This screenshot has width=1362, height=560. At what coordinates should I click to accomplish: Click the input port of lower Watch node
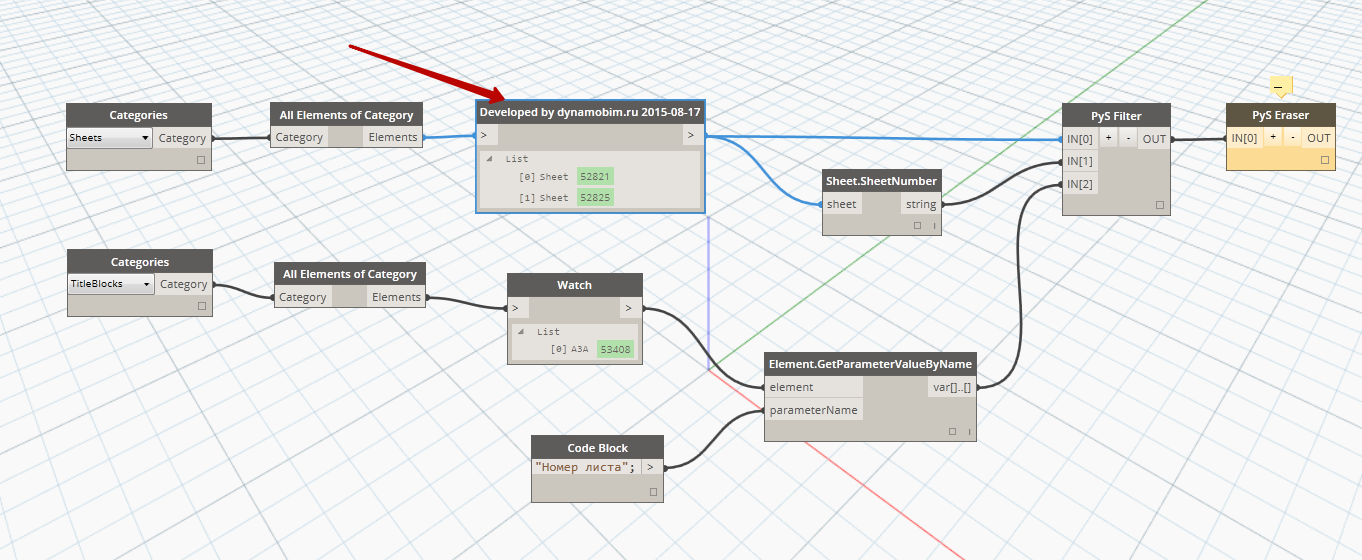(x=519, y=308)
